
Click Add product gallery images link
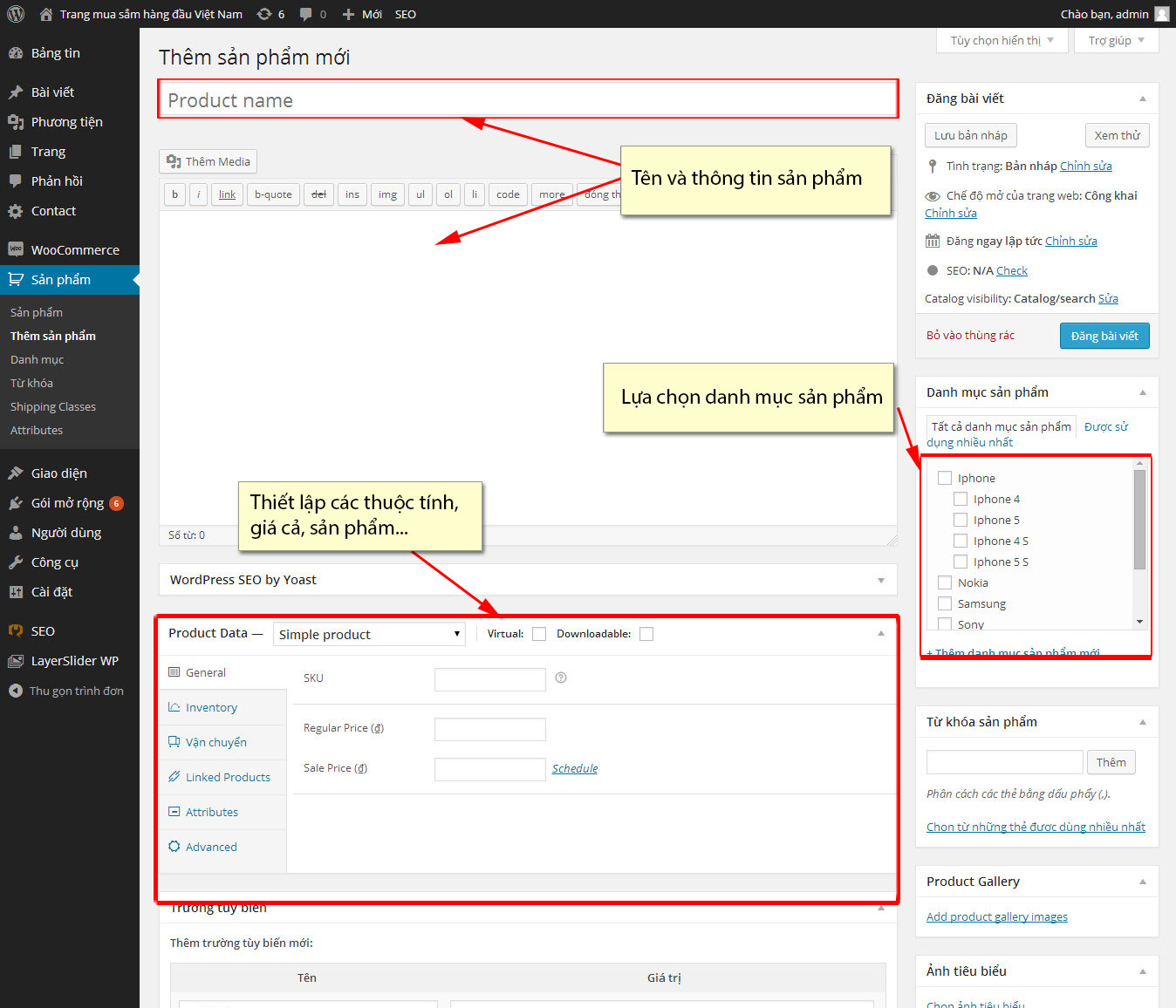997,916
